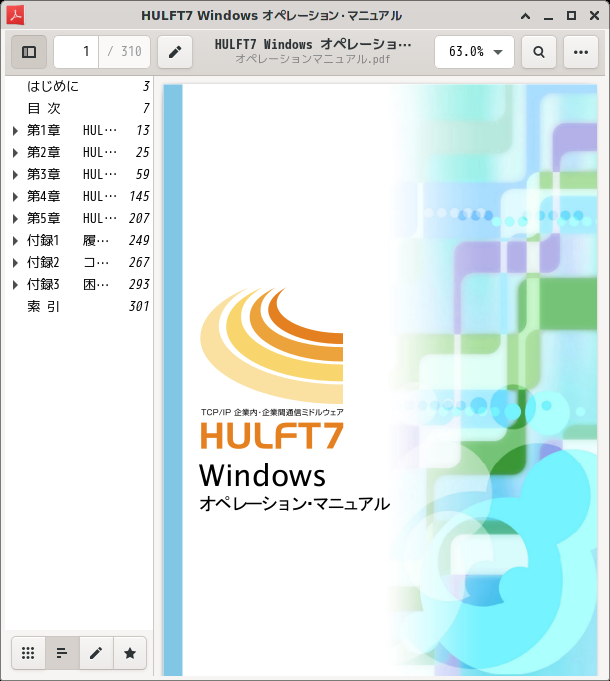Switch sidebar to annotations pencil view
The height and width of the screenshot is (681, 610).
96,653
